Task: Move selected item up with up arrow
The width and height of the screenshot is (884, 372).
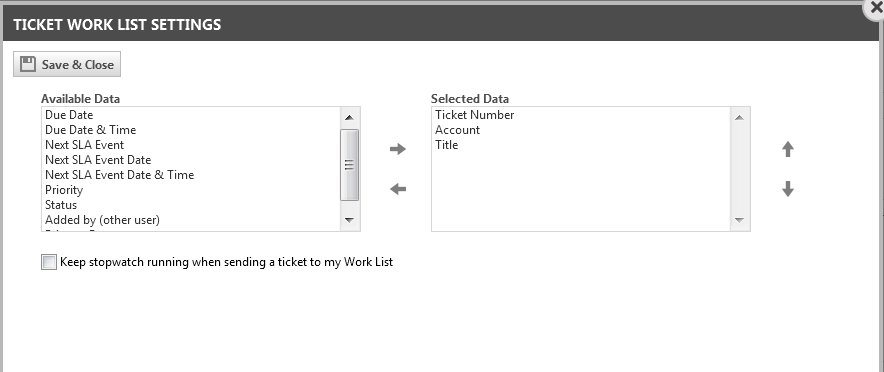Action: click(788, 149)
